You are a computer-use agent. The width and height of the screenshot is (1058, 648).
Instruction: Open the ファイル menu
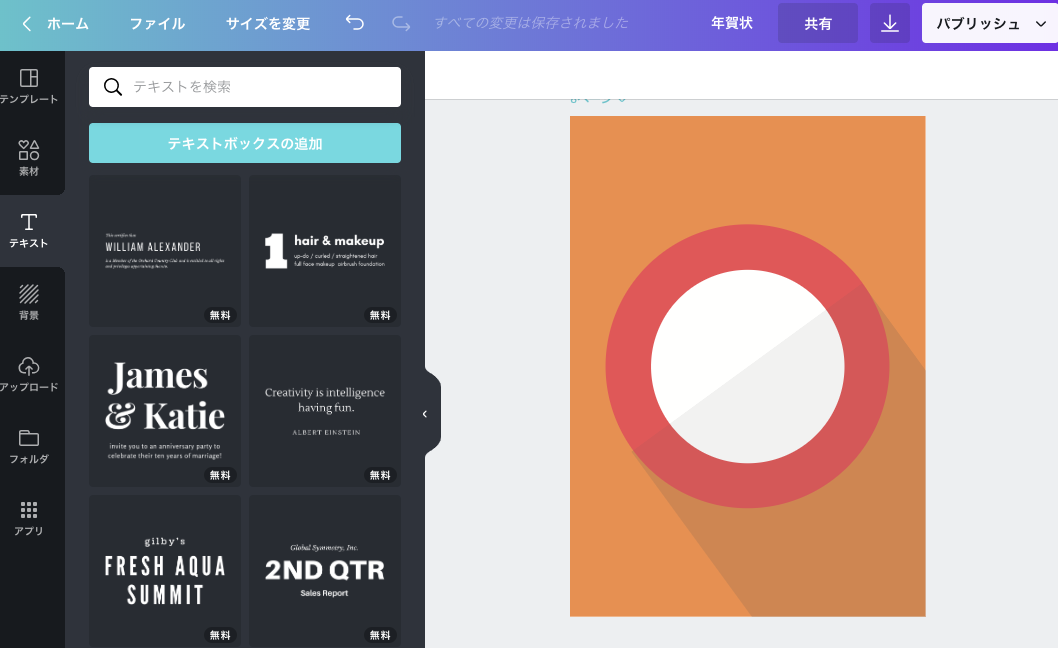(157, 24)
